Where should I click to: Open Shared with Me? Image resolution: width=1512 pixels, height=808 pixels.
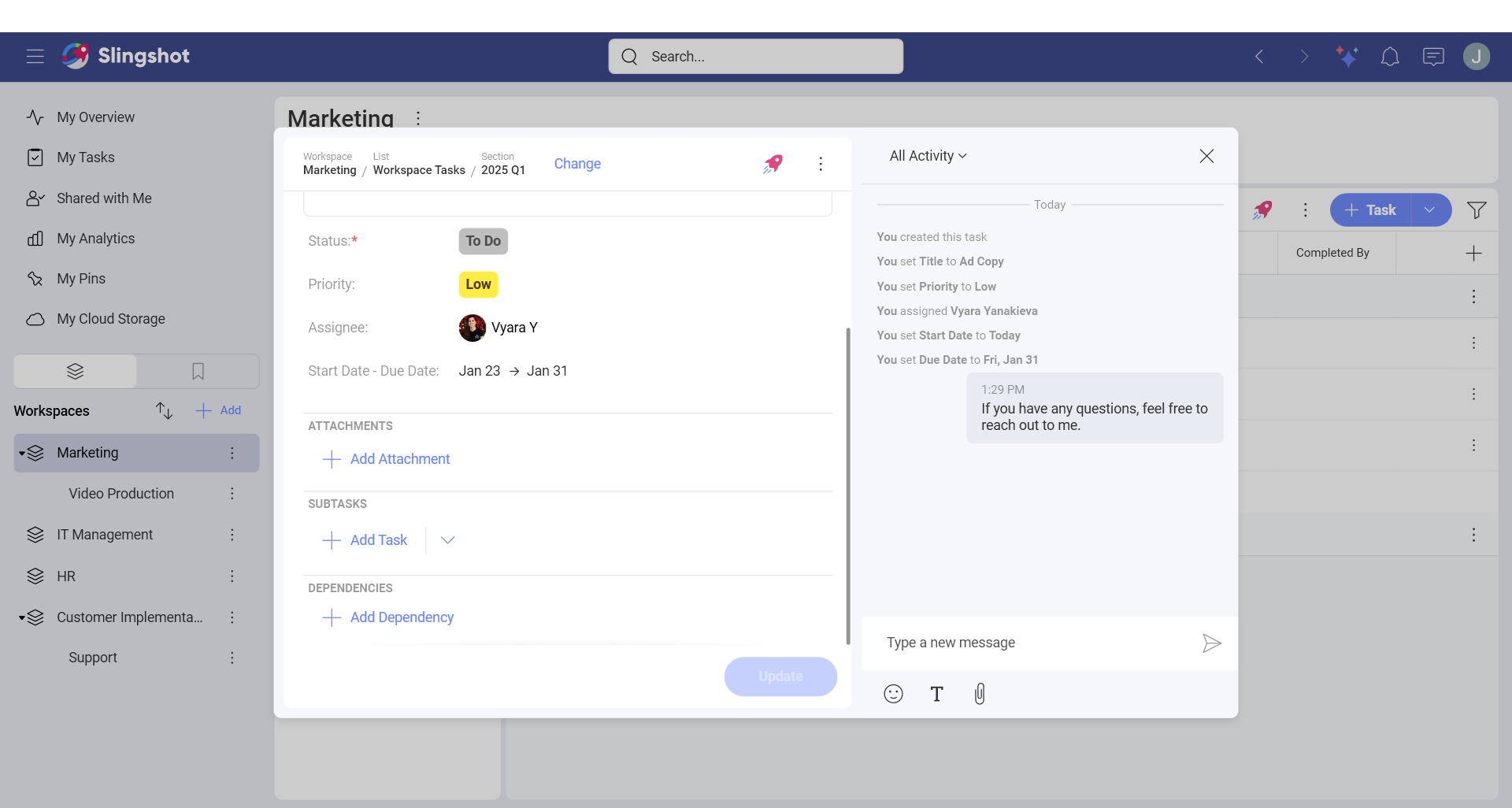[x=104, y=198]
